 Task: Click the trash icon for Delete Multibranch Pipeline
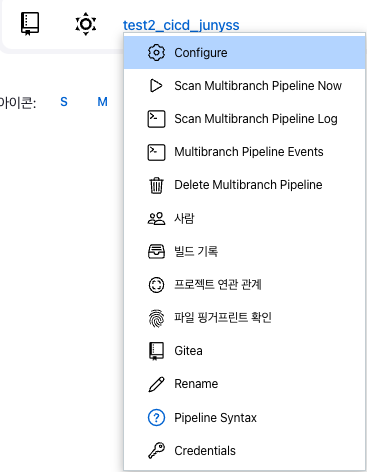[x=156, y=185]
